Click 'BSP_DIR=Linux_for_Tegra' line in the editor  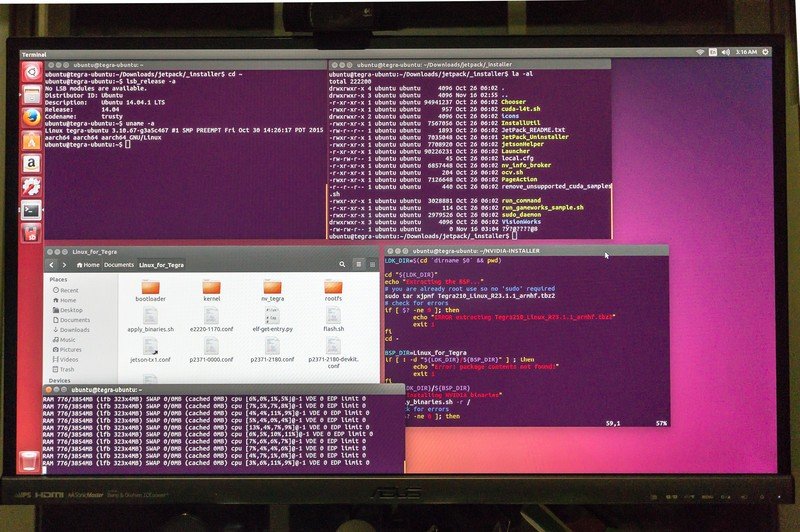426,352
